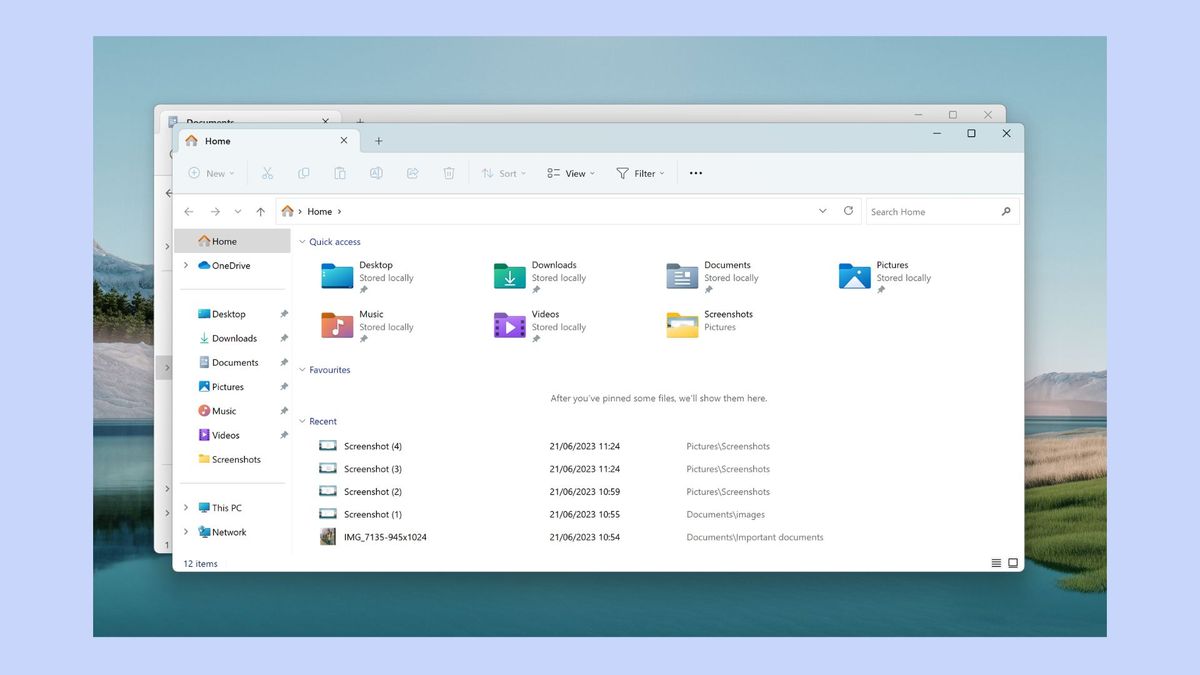Open the Filter menu

640,173
